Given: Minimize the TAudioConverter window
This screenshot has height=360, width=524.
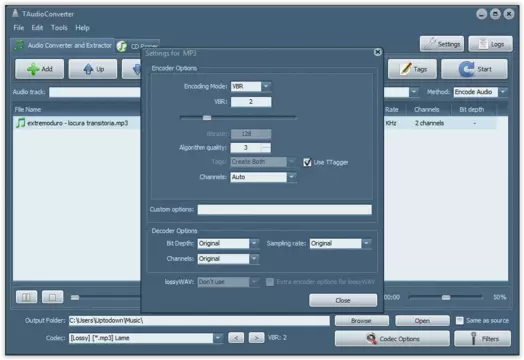Looking at the screenshot, I should coord(481,14).
